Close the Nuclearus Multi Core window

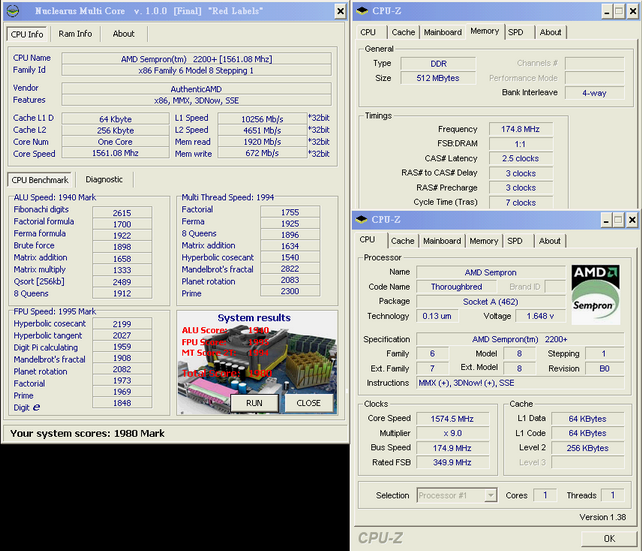340,11
